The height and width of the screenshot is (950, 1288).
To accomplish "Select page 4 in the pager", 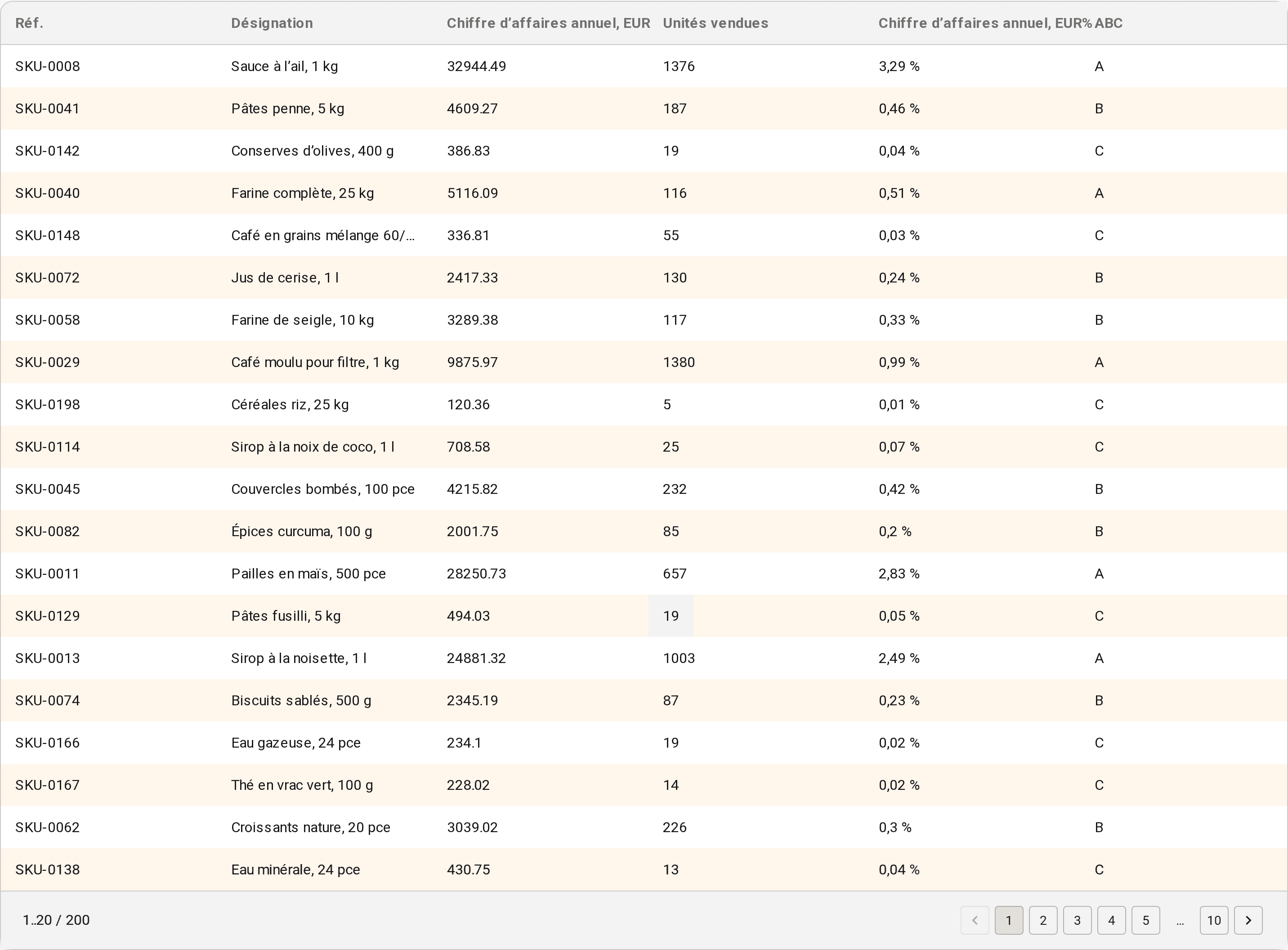I will point(1111,921).
